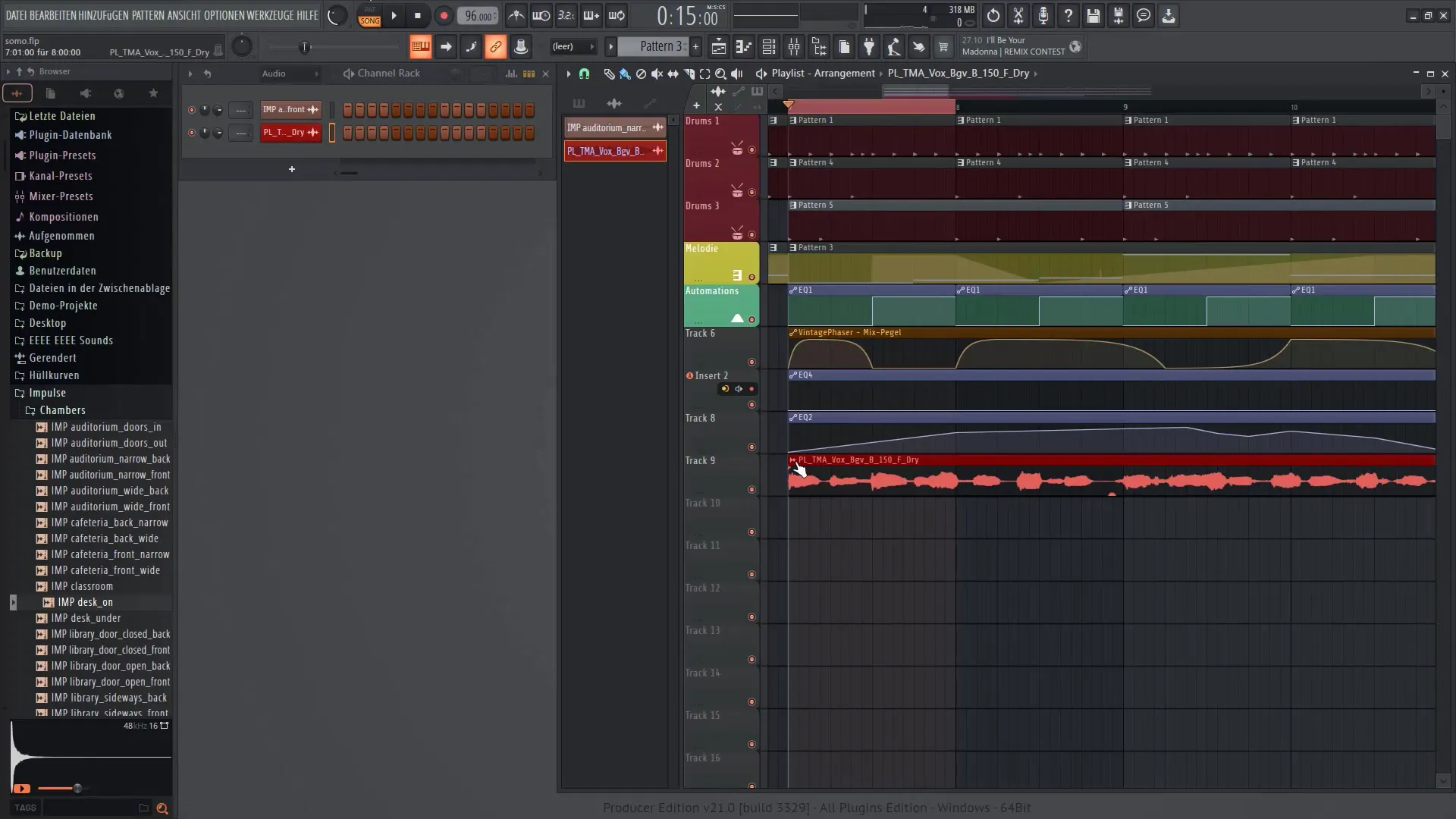Open the Pattern 3 selector dropdown
This screenshot has width=1456, height=819.
(653, 46)
